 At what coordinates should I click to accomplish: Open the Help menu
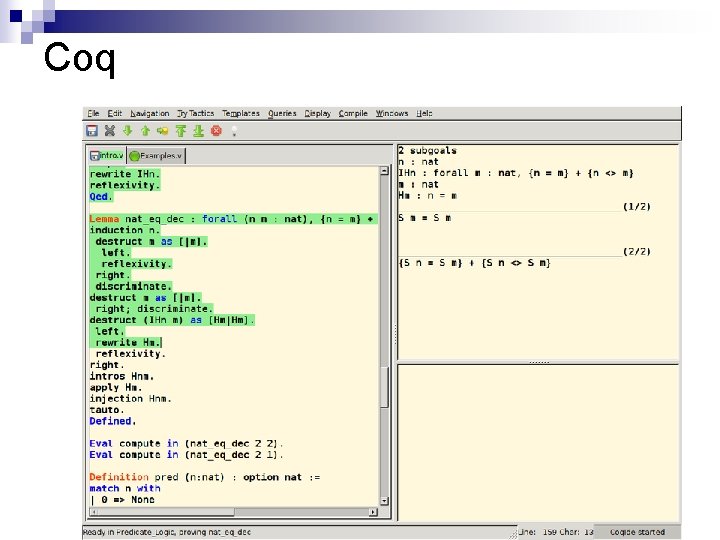424,113
